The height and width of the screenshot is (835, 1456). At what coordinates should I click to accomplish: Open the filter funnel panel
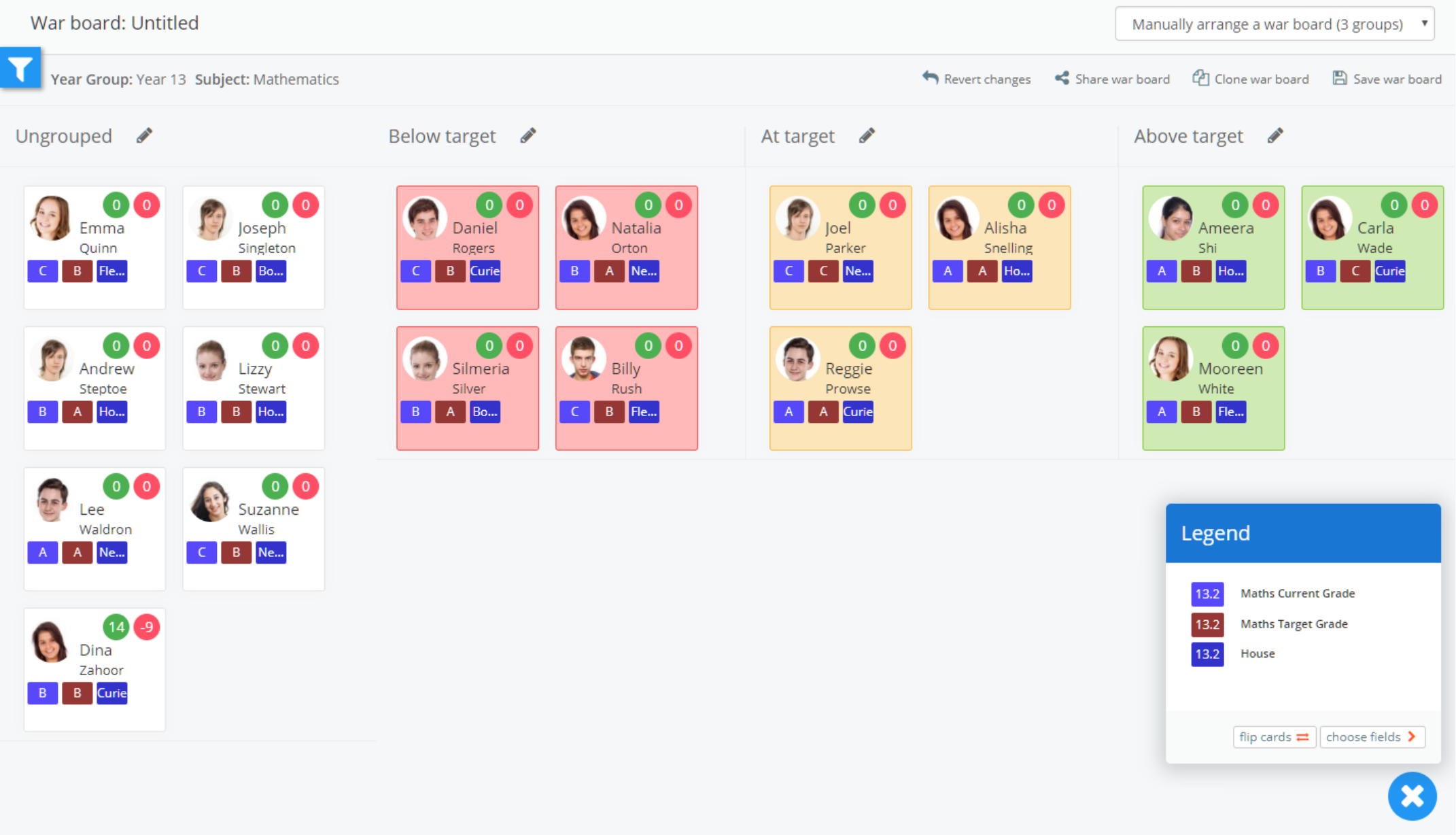click(20, 68)
